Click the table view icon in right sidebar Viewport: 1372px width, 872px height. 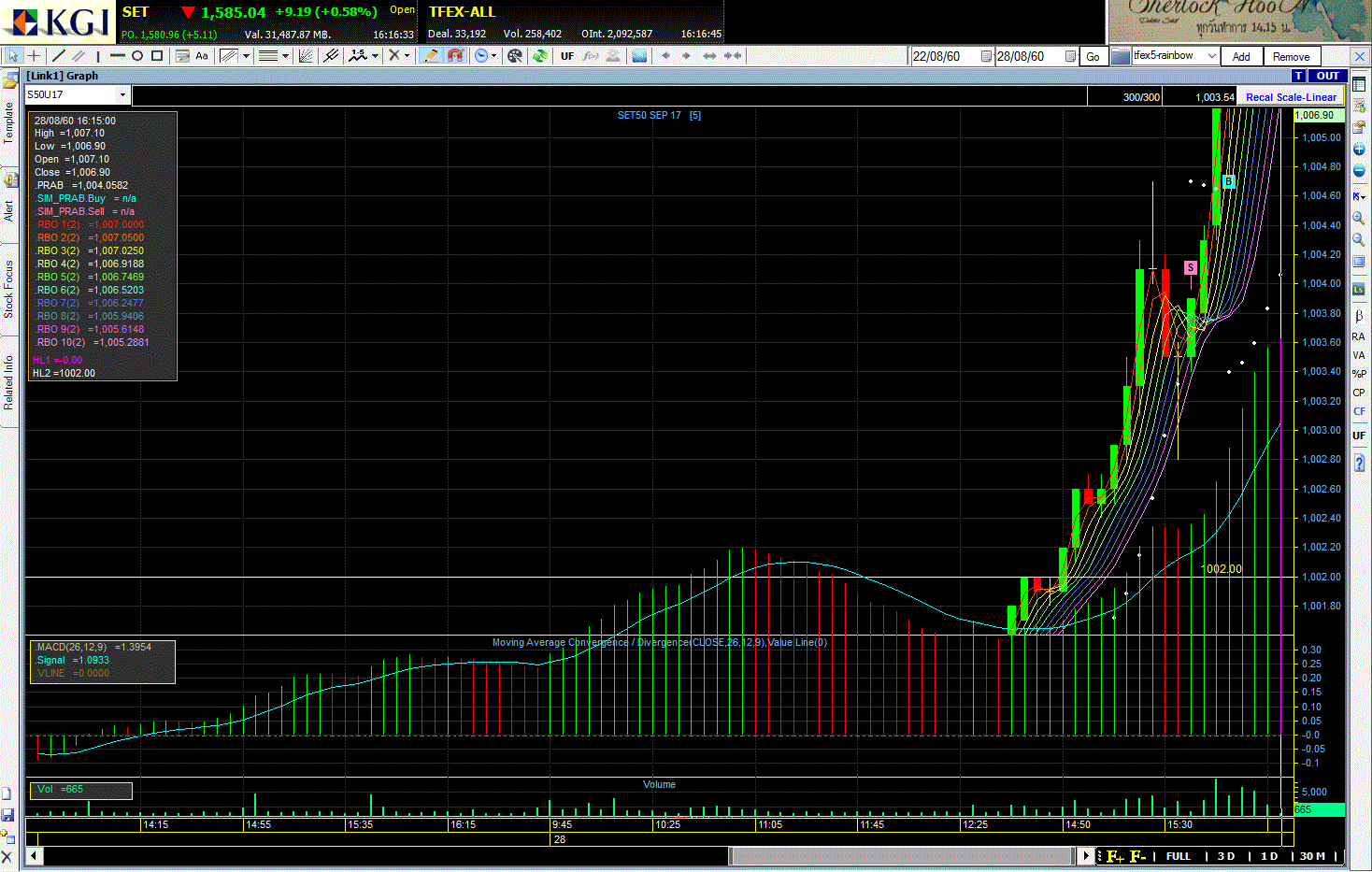click(x=1359, y=85)
